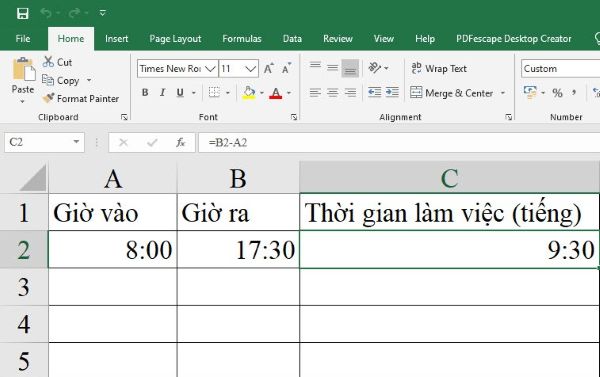
Task: Toggle Underline formatting
Action: 180,92
